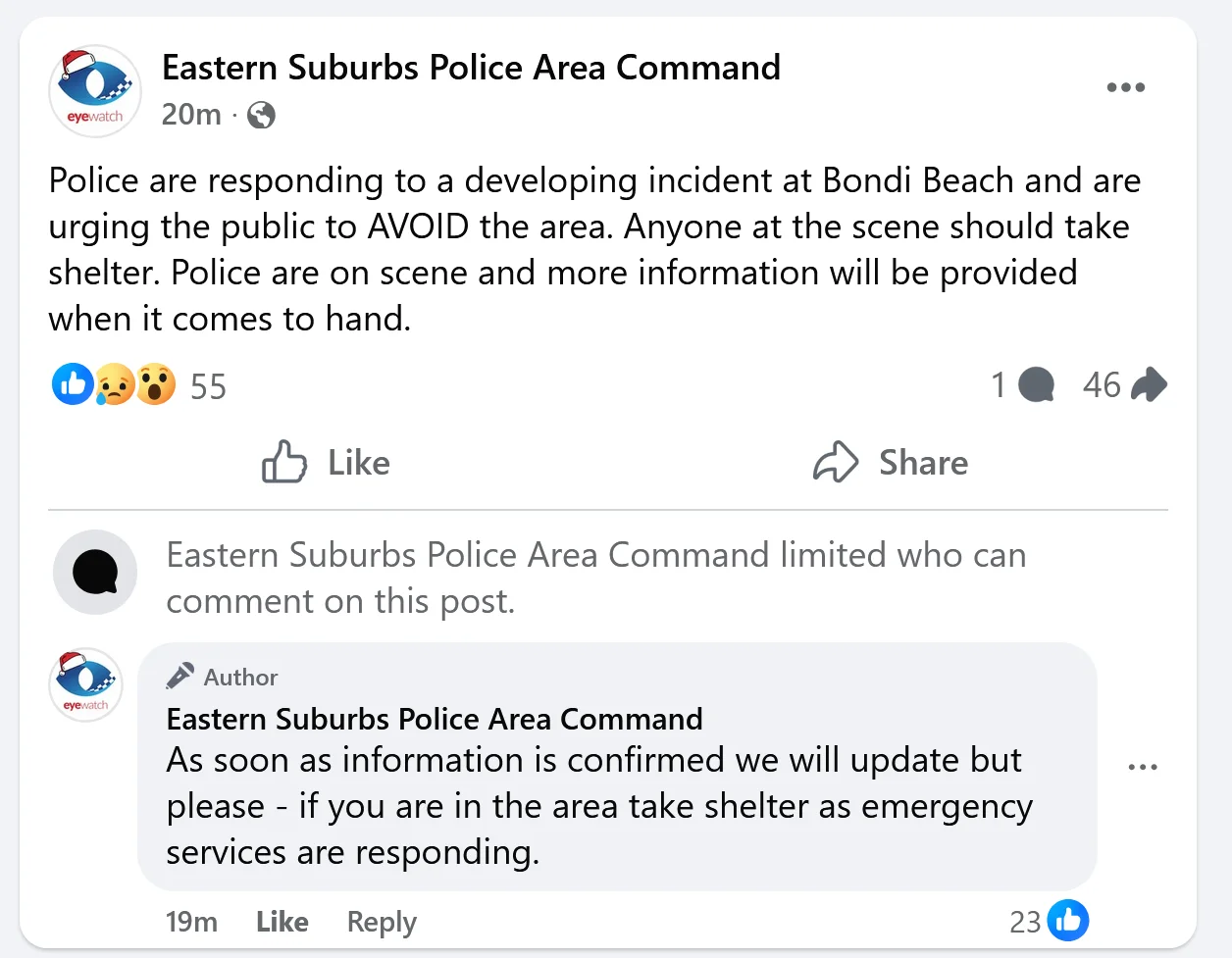
Task: View the 55 reactions count
Action: [x=208, y=386]
